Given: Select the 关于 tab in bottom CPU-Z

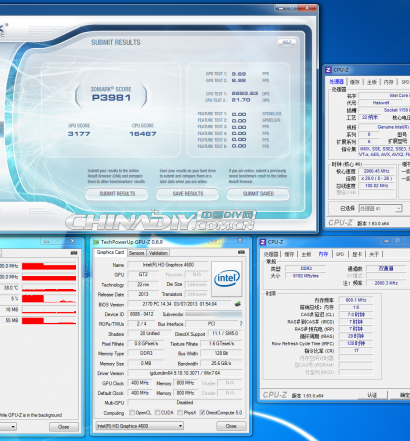Looking at the screenshot, I should coord(374,254).
